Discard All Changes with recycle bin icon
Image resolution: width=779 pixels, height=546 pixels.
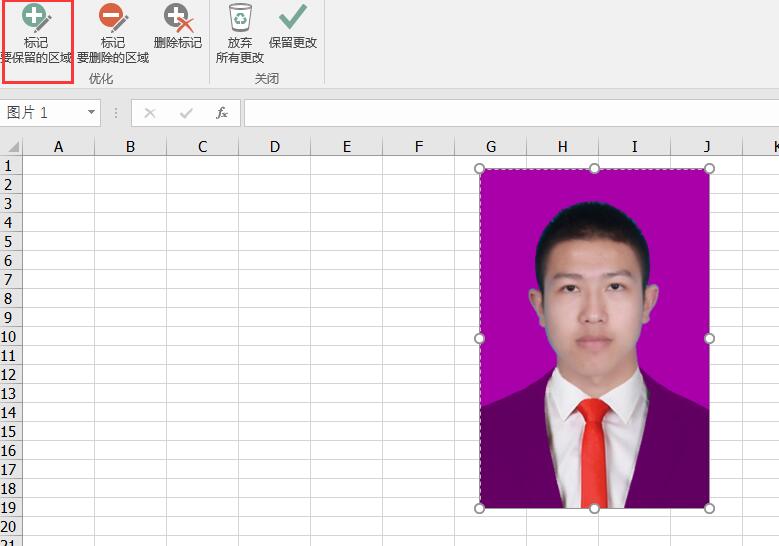click(x=240, y=18)
